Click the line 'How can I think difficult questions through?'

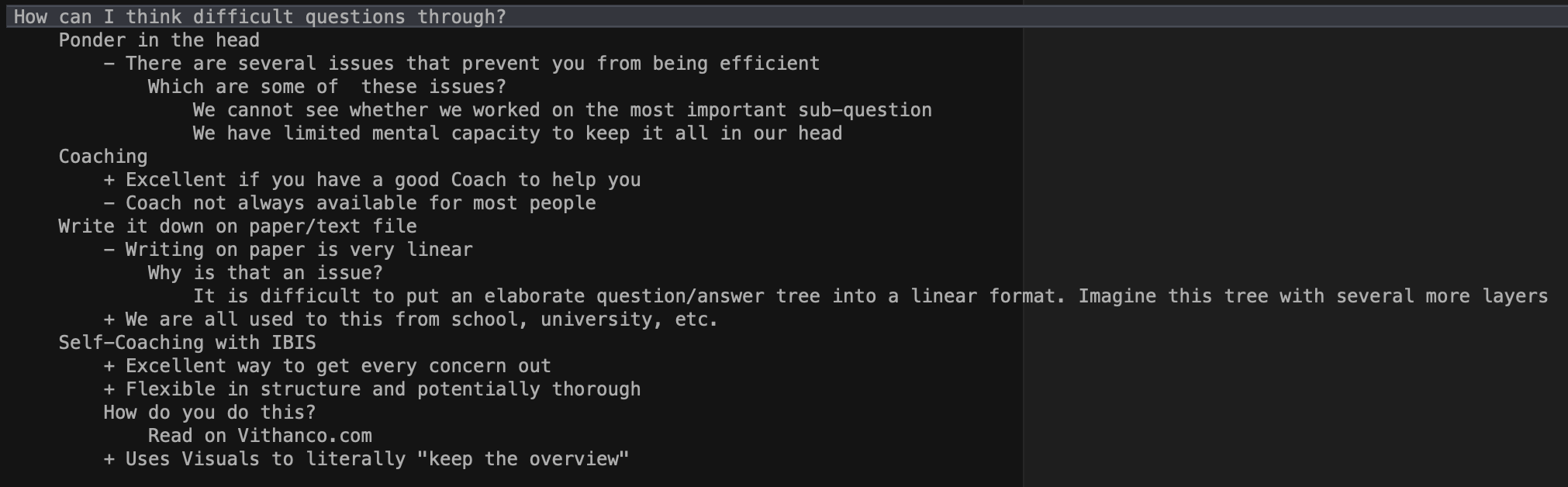coord(260,16)
